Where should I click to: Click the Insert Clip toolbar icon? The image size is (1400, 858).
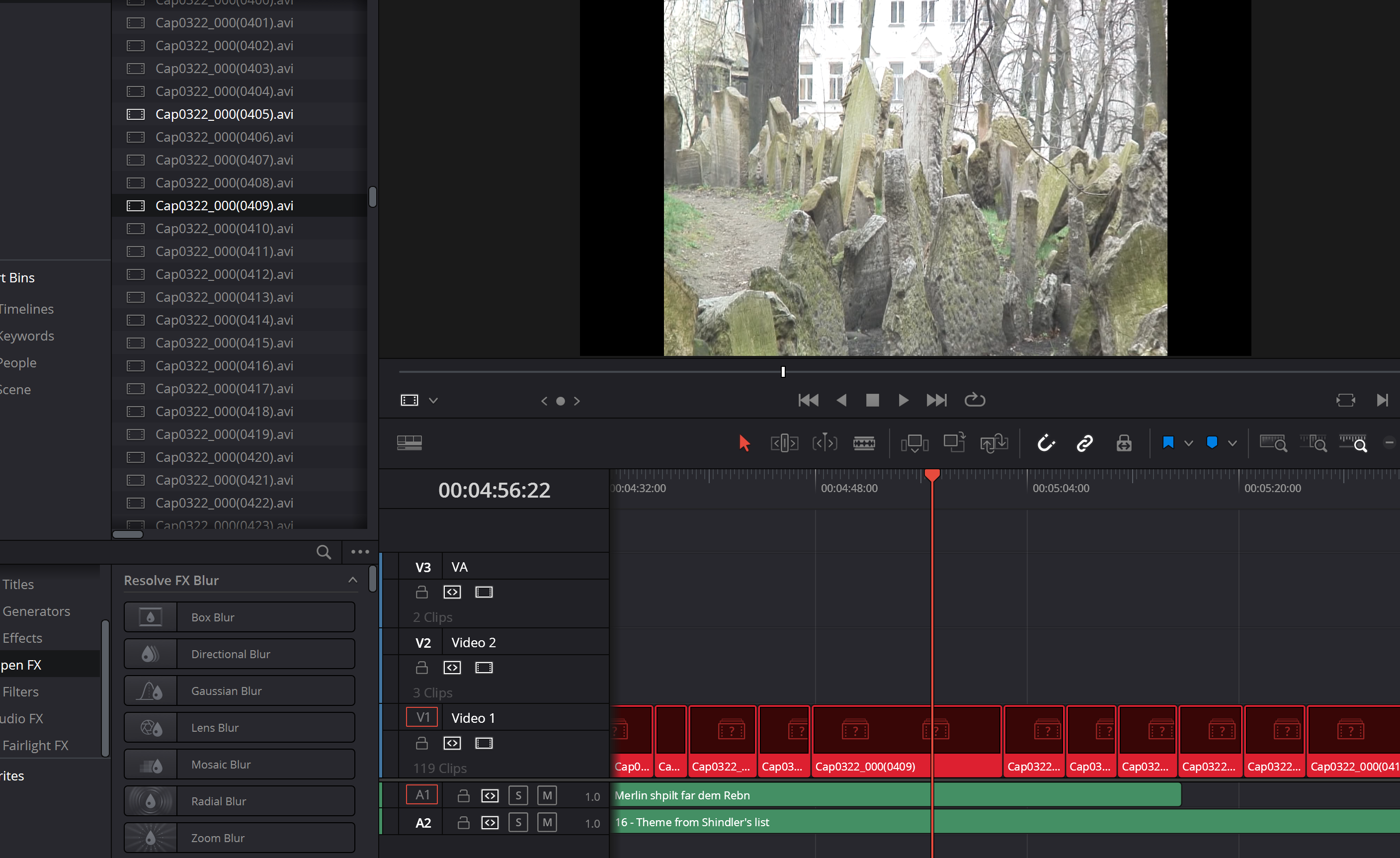tap(914, 442)
